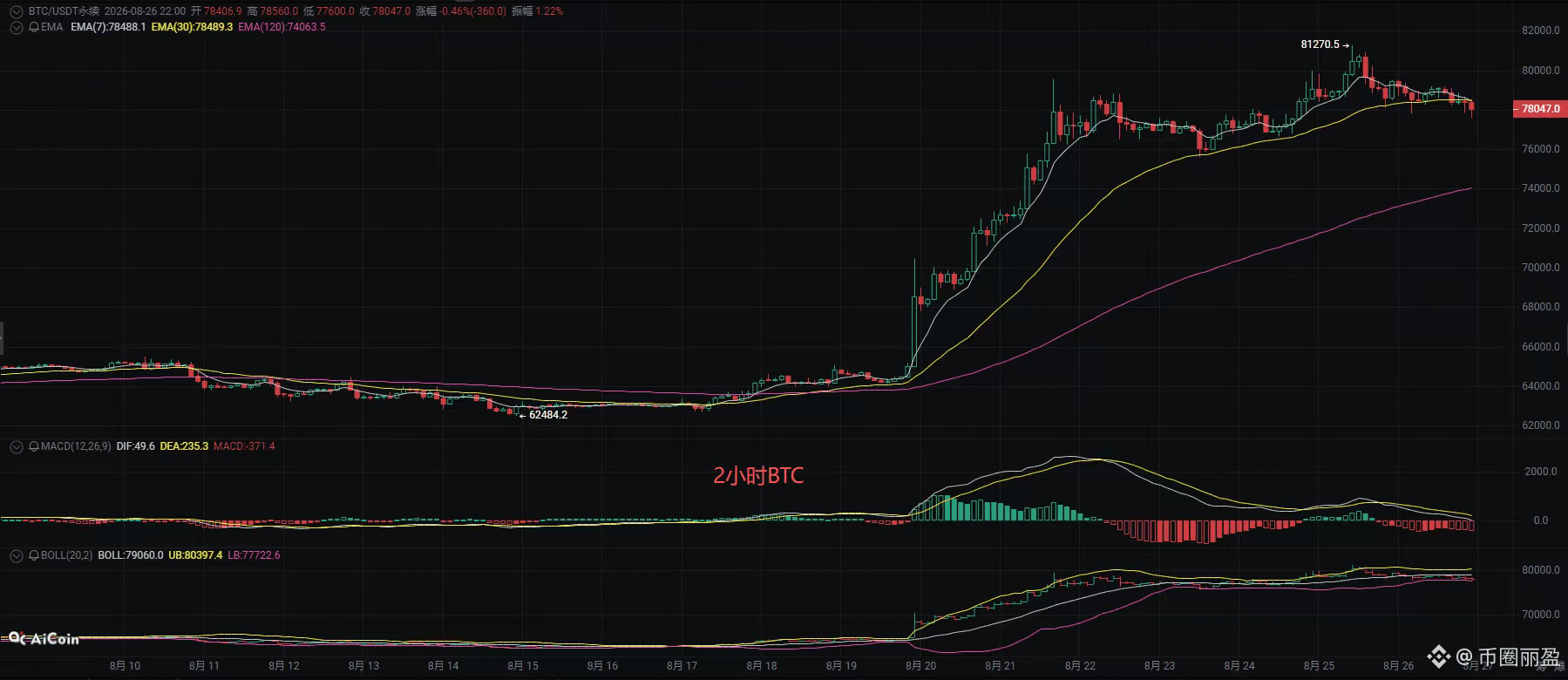Screen dimensions: 1568x680
Task: Click the 8月 26 date on time axis
Action: pyautogui.click(x=1398, y=666)
